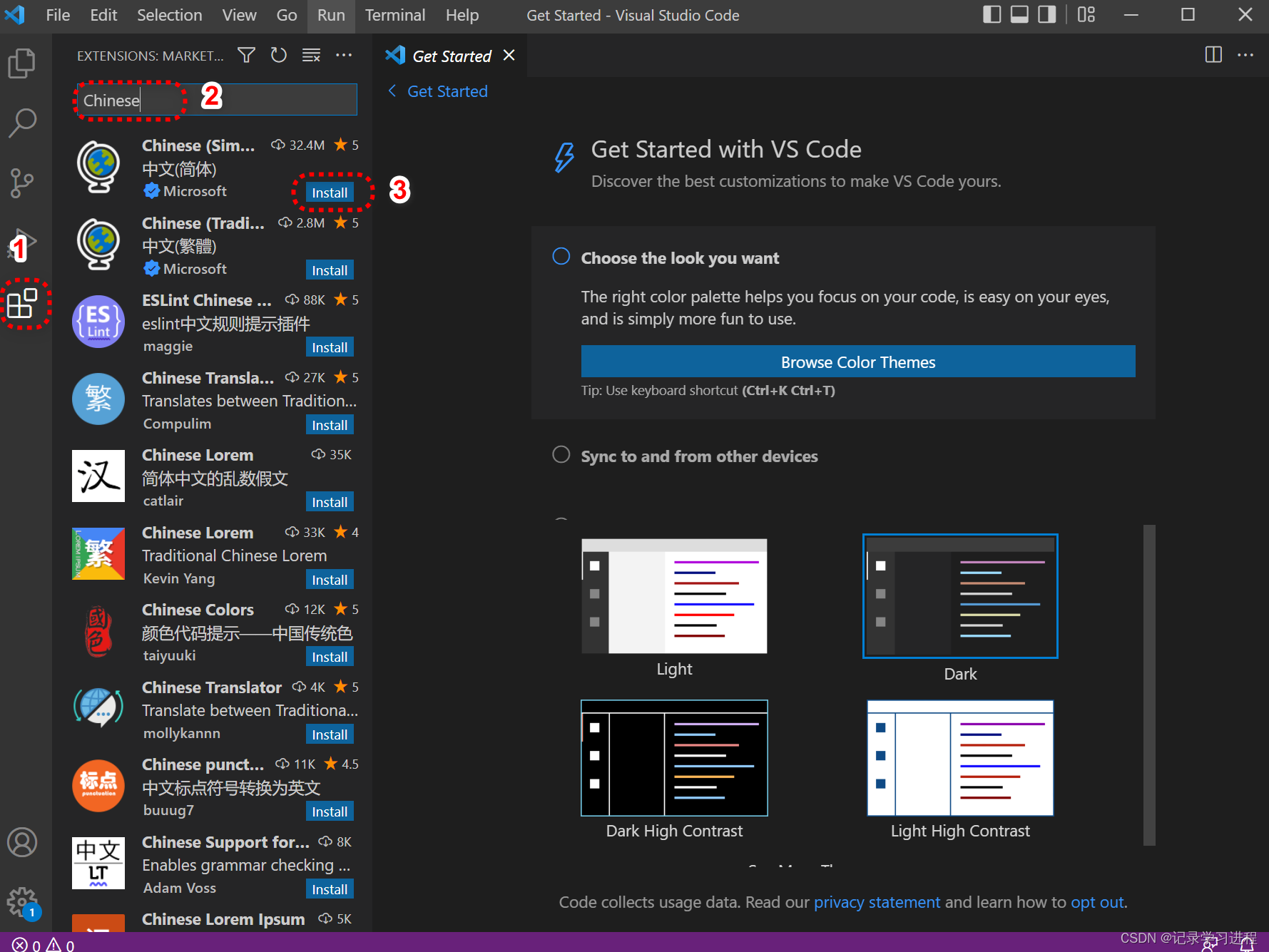Select Chinese Translator globe icon
The width and height of the screenshot is (1269, 952).
coord(98,708)
